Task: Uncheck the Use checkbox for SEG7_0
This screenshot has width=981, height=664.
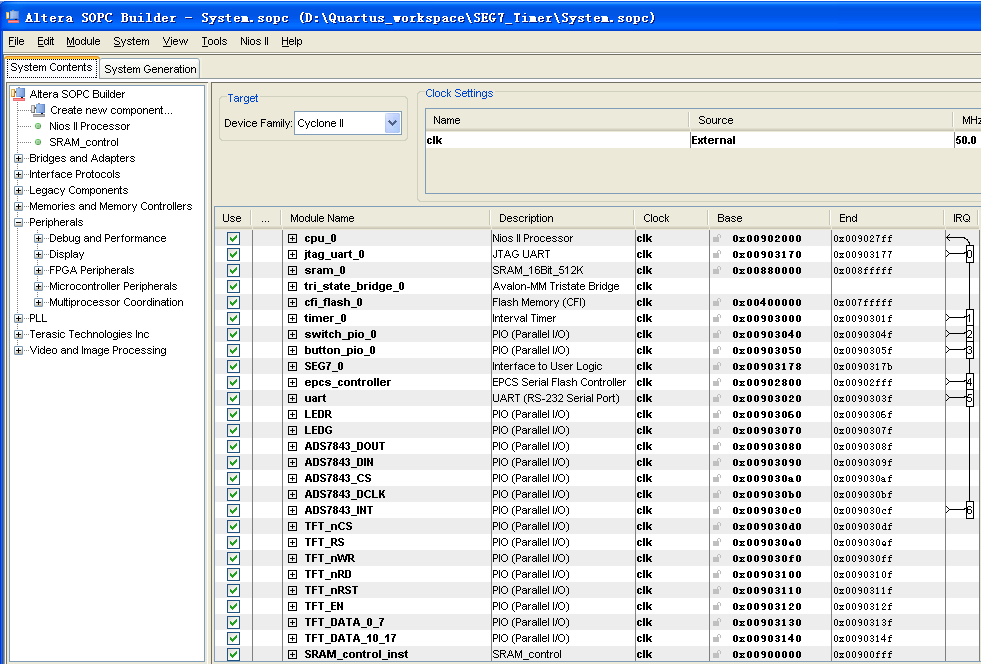Action: [x=233, y=366]
